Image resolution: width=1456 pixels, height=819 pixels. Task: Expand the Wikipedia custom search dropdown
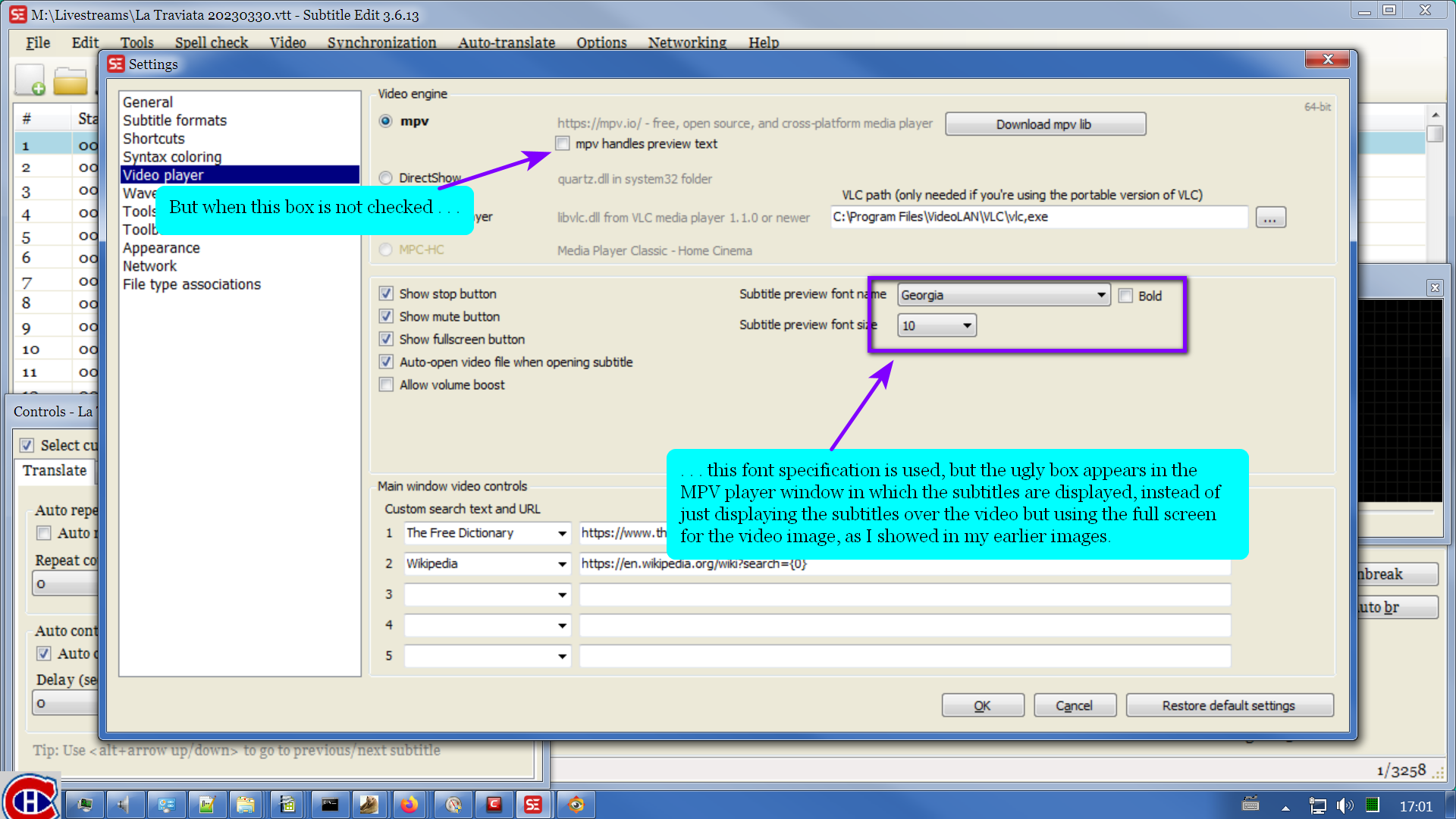[x=561, y=564]
